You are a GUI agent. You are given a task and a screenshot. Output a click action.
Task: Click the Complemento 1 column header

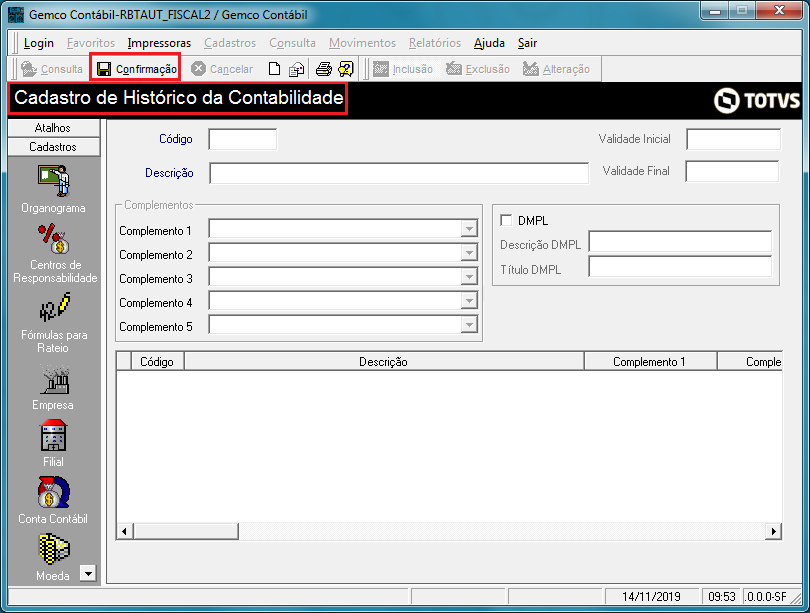(x=650, y=361)
